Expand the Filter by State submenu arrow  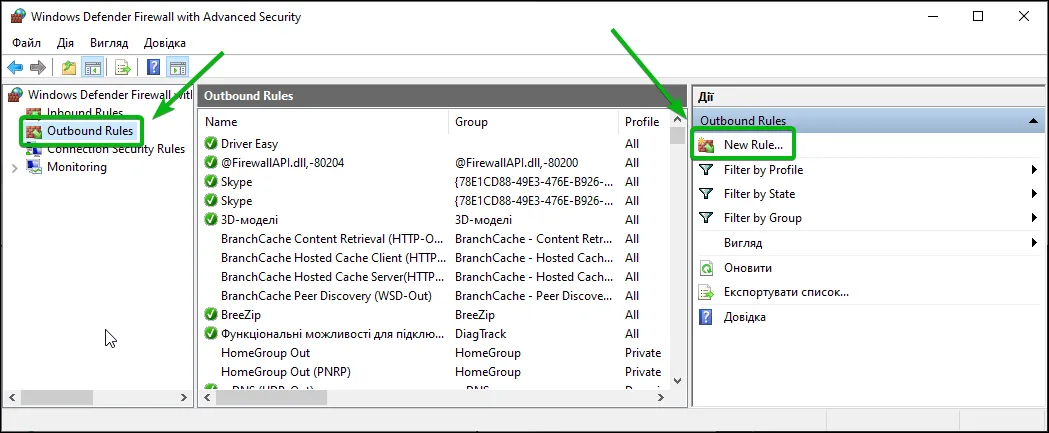[1034, 194]
